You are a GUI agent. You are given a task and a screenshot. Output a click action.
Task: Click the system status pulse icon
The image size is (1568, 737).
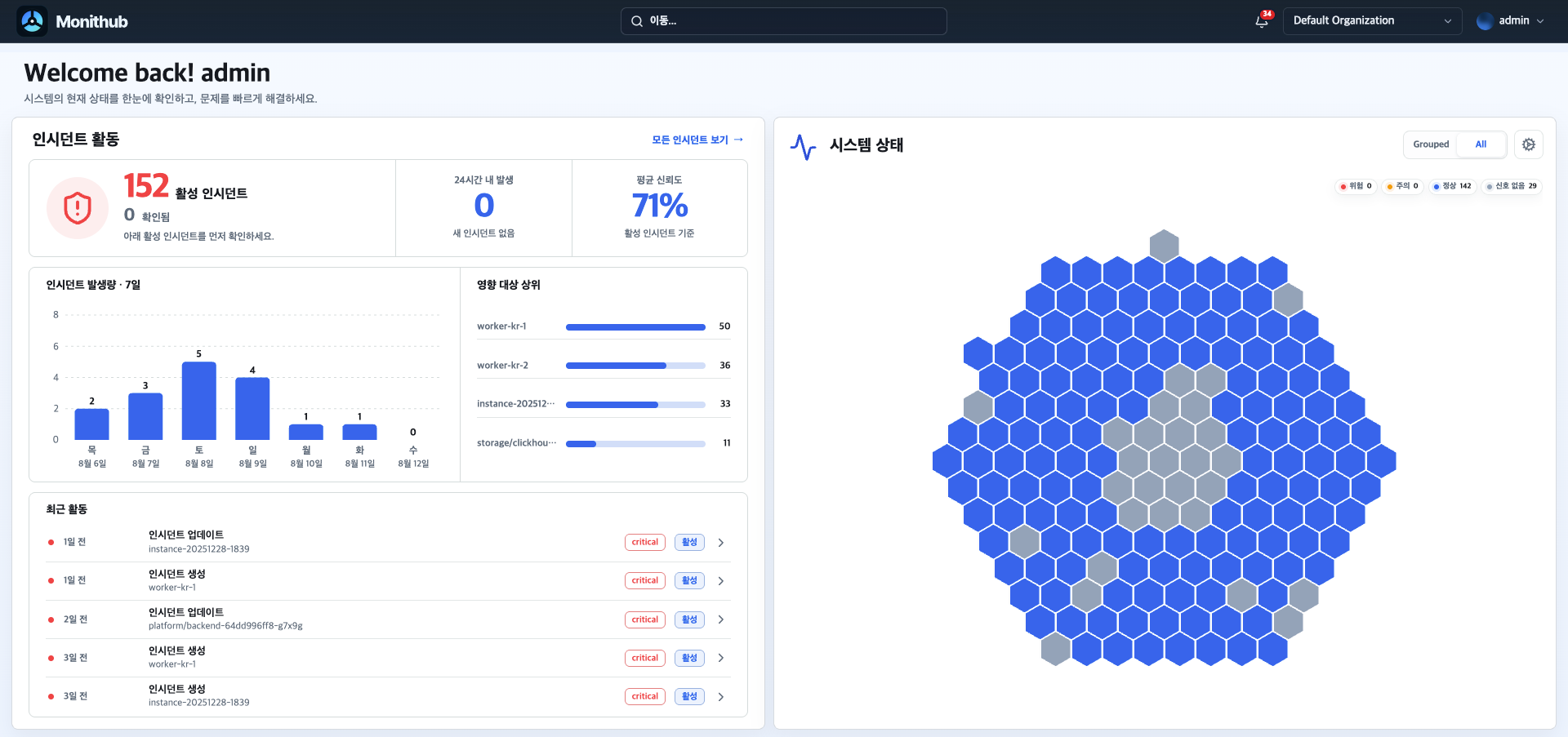coord(804,147)
